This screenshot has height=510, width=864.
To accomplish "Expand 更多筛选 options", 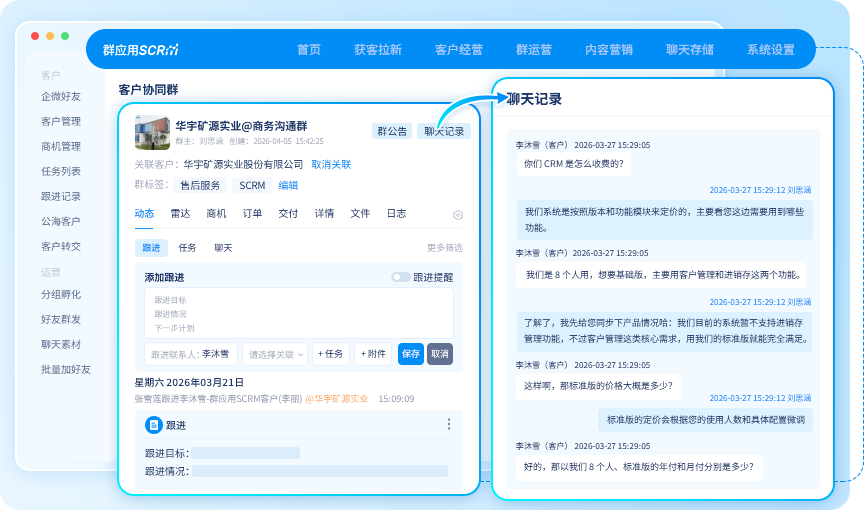I will click(x=445, y=248).
